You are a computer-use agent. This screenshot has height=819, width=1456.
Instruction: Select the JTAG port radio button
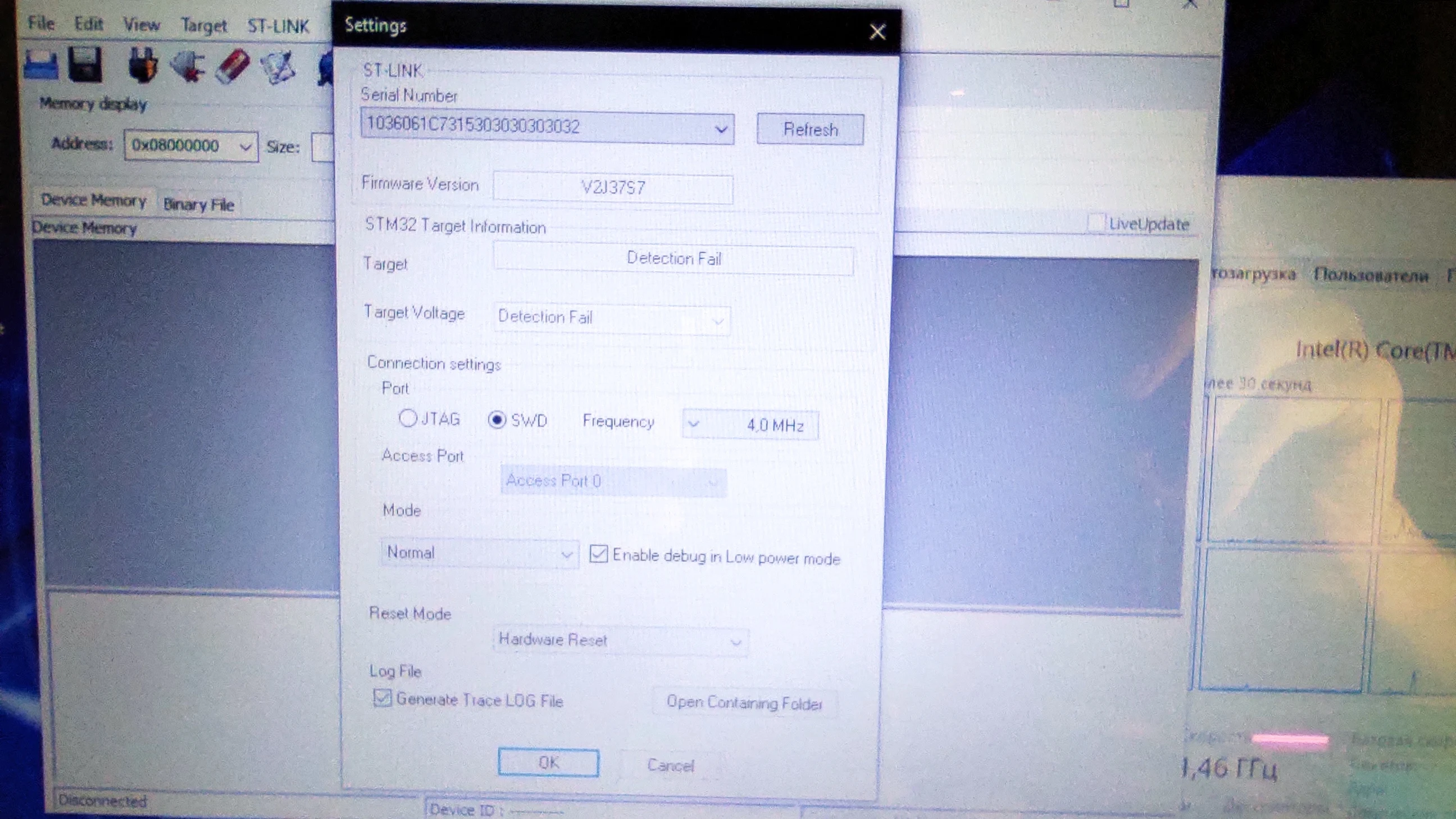[x=408, y=418]
